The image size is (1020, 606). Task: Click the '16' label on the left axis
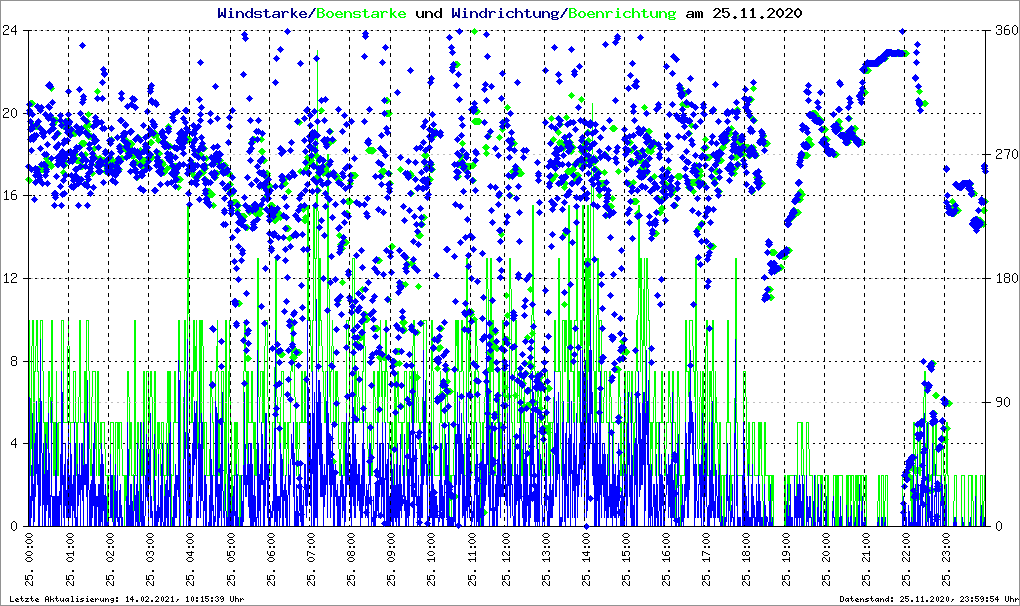click(12, 196)
